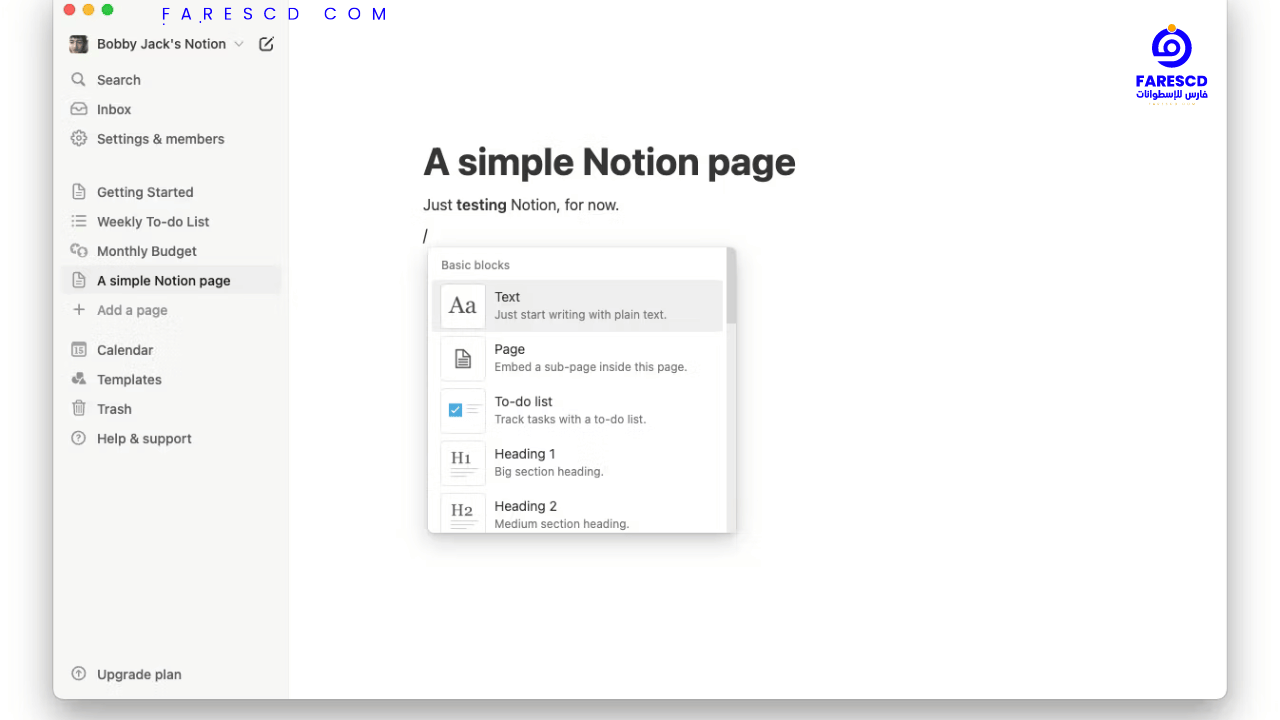This screenshot has height=720, width=1280.
Task: Click the Page block document icon
Action: tap(463, 358)
